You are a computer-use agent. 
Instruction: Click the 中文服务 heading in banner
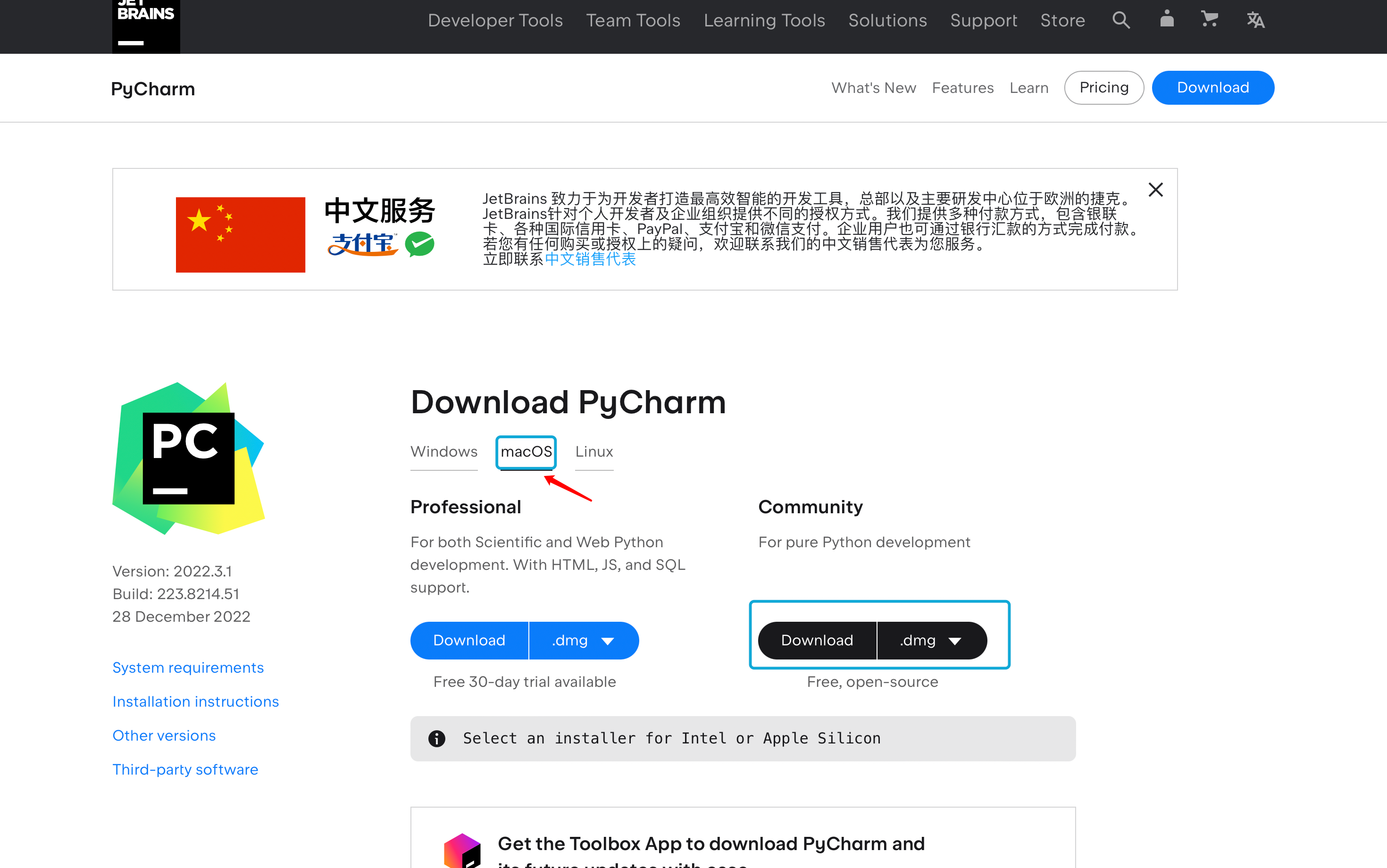click(x=379, y=210)
